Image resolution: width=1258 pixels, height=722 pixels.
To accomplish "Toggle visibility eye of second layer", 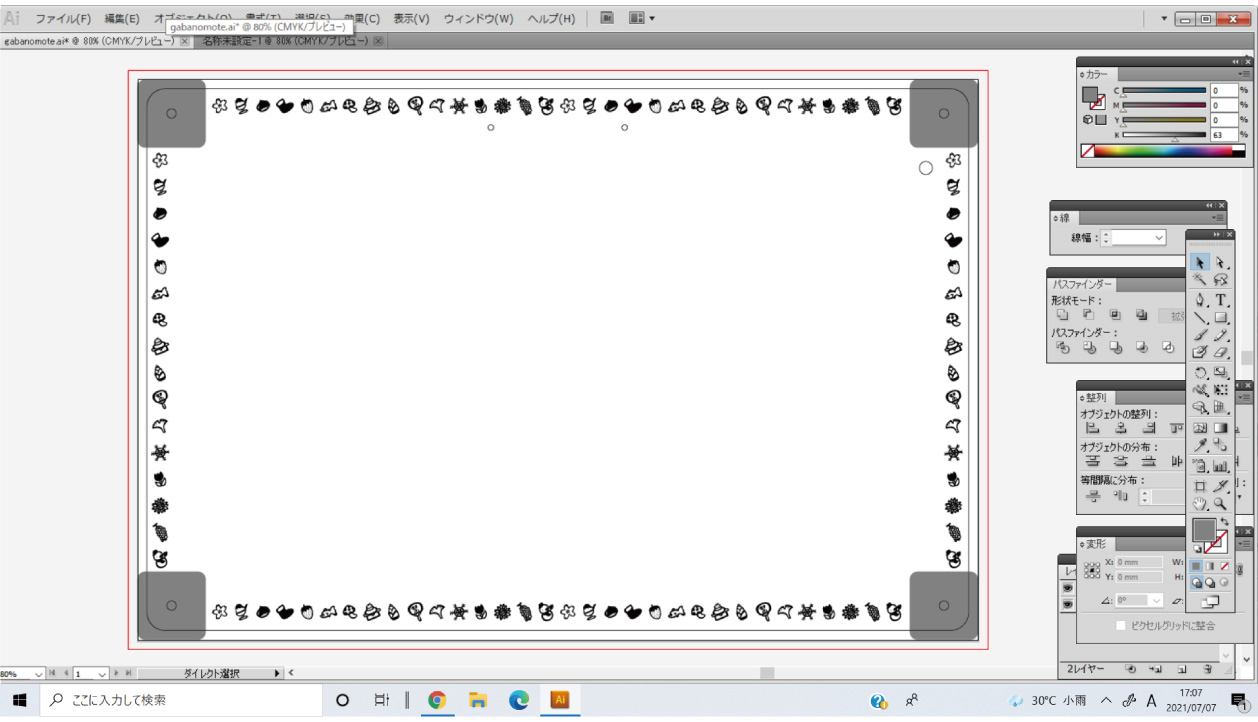I will [1067, 605].
